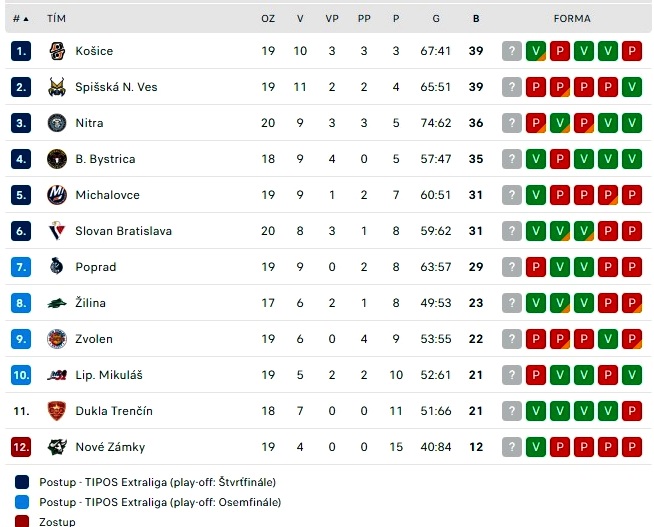Viewport: 654px width, 527px height.
Task: Sort table by the # rank column
Action: pos(20,19)
